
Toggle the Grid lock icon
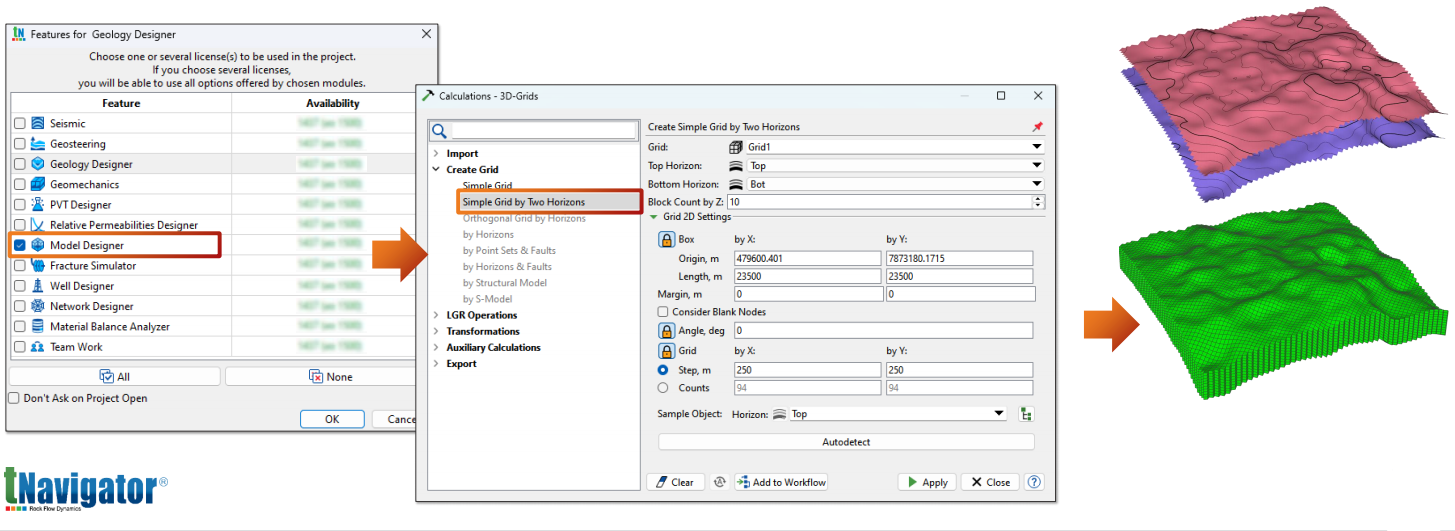(666, 351)
